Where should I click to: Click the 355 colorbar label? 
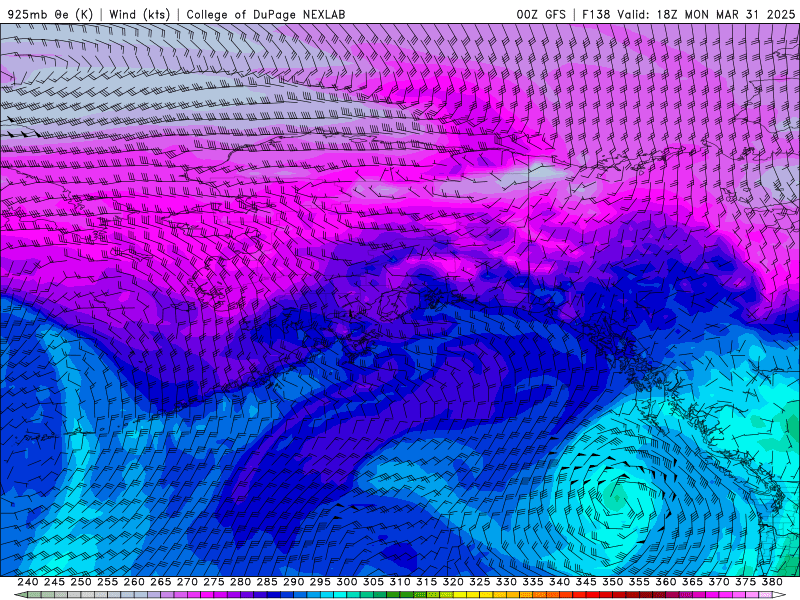coord(639,582)
